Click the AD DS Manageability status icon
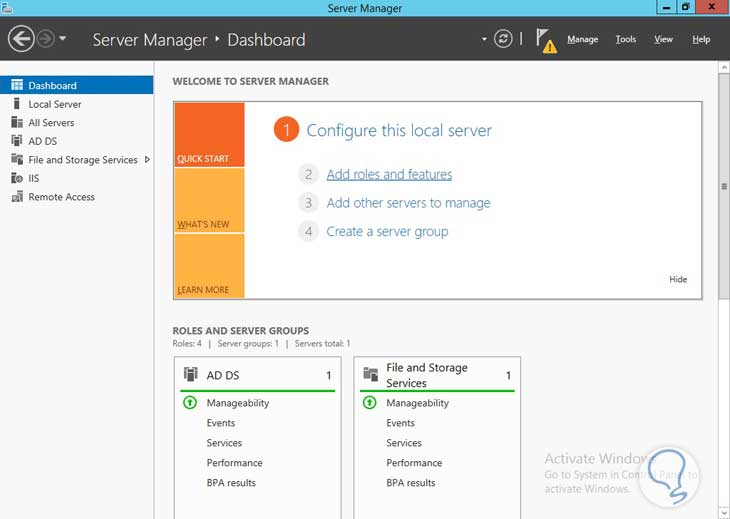Viewport: 730px width, 519px height. click(x=190, y=403)
